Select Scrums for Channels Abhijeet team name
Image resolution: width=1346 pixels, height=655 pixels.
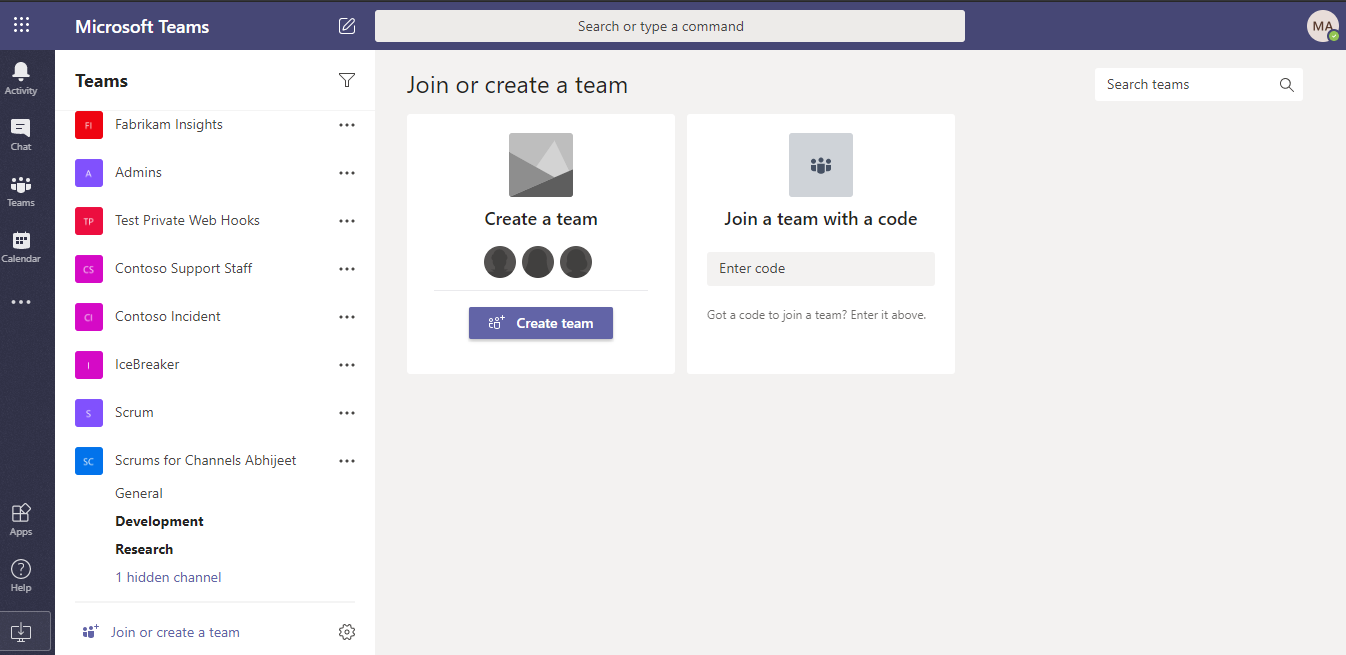click(206, 461)
